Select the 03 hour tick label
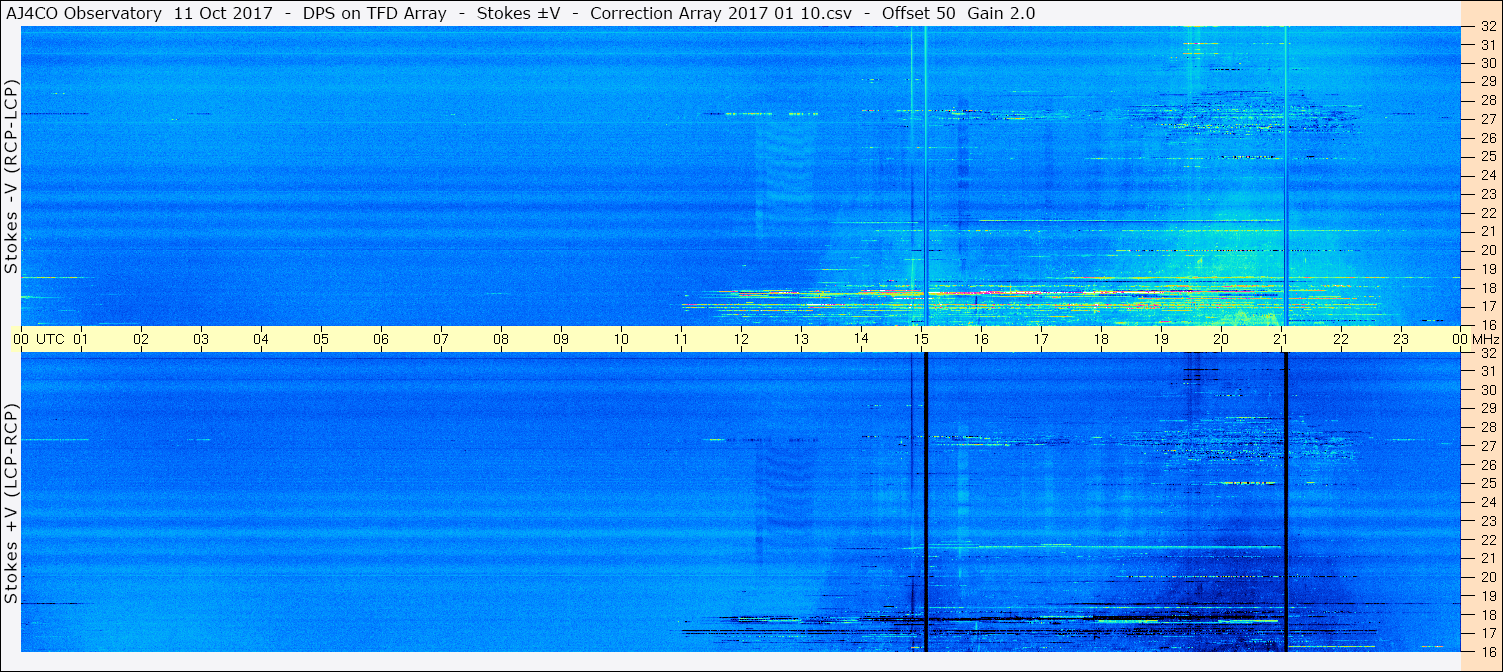Viewport: 1503px width, 672px height. point(201,339)
